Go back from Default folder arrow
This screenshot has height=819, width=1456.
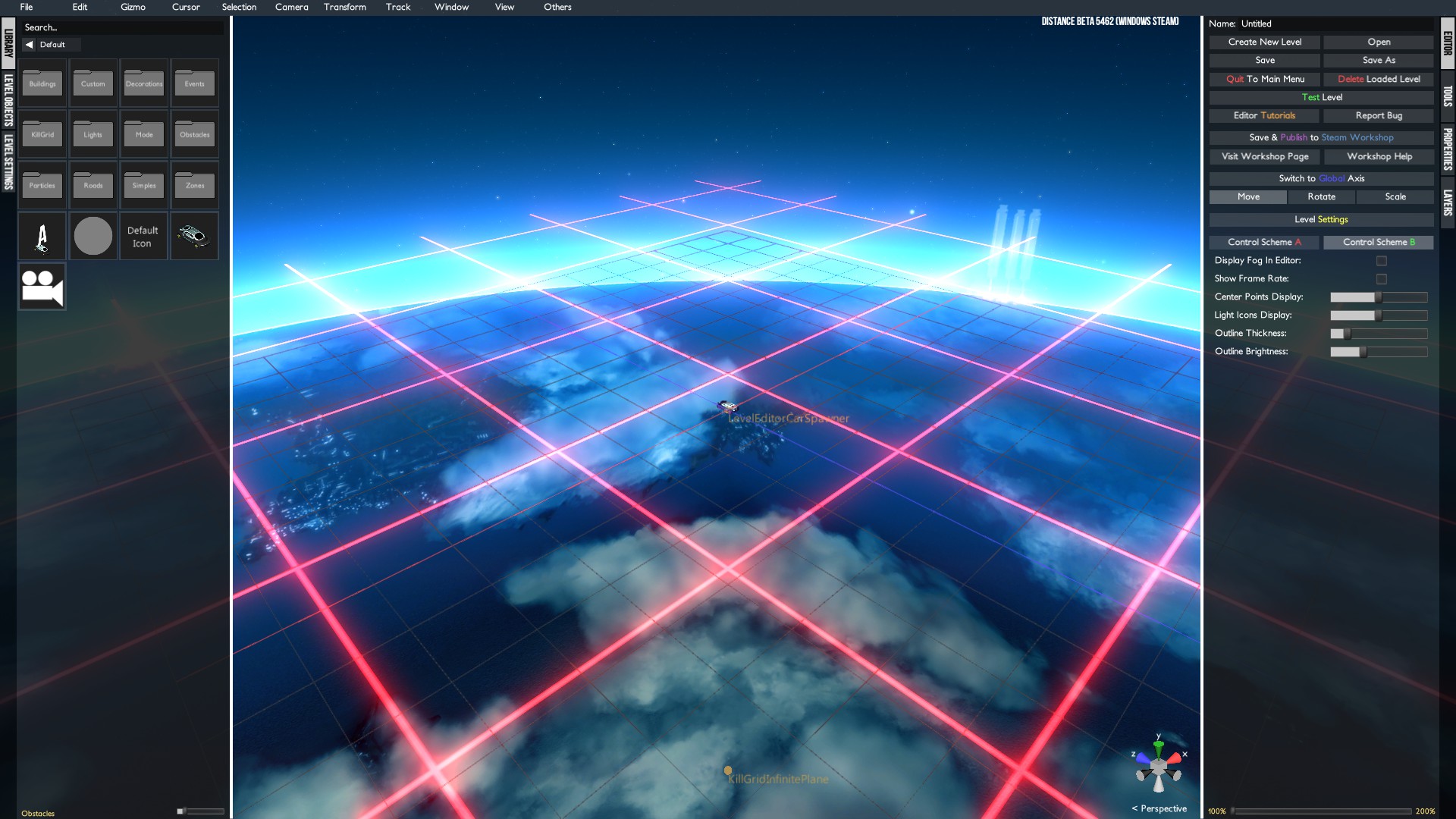[30, 45]
